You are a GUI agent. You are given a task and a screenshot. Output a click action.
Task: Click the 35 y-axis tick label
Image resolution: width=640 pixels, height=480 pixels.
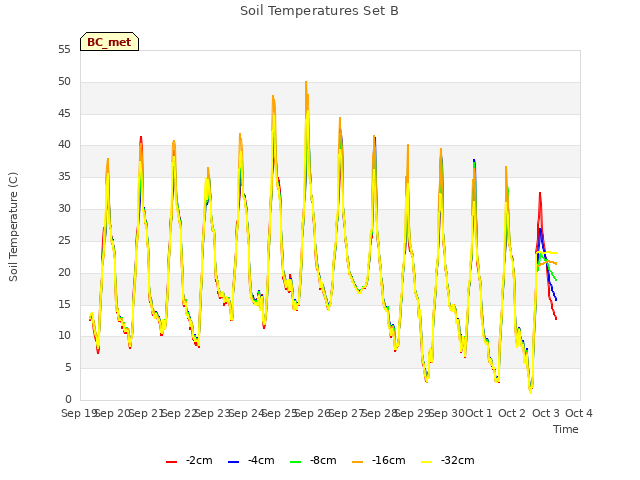pyautogui.click(x=64, y=177)
